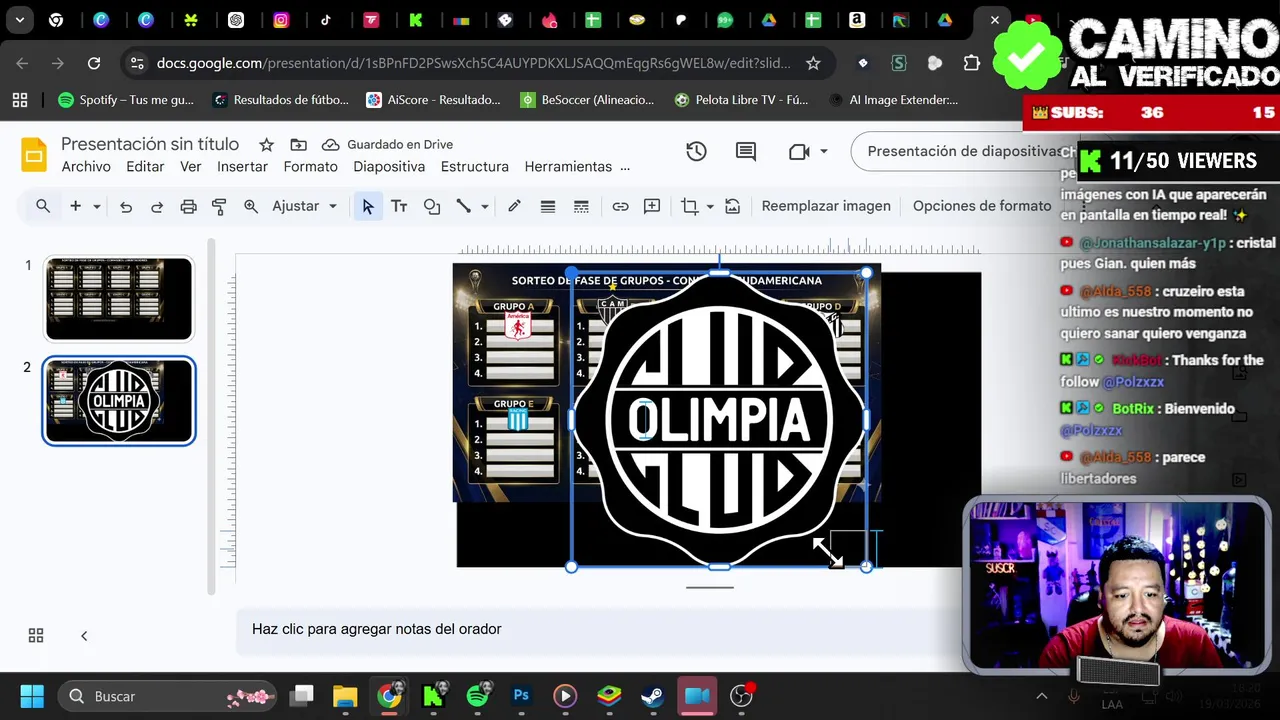Start Presentación de diapositivas
The height and width of the screenshot is (720, 1280).
pos(964,151)
